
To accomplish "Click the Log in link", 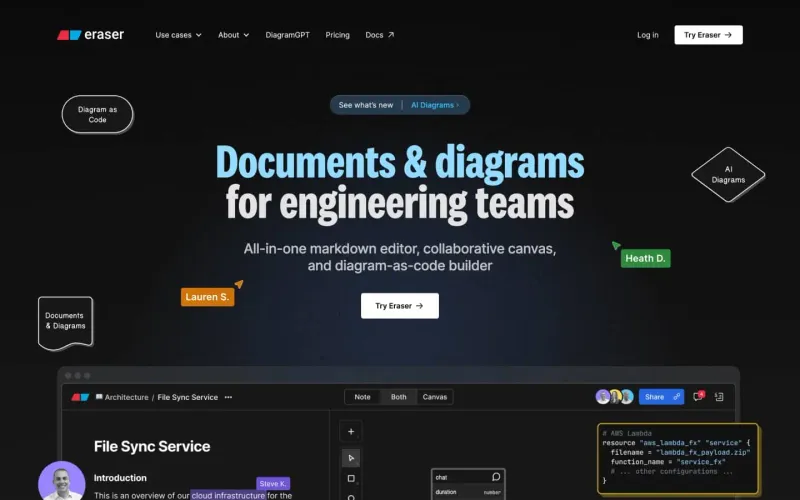I will (x=647, y=35).
